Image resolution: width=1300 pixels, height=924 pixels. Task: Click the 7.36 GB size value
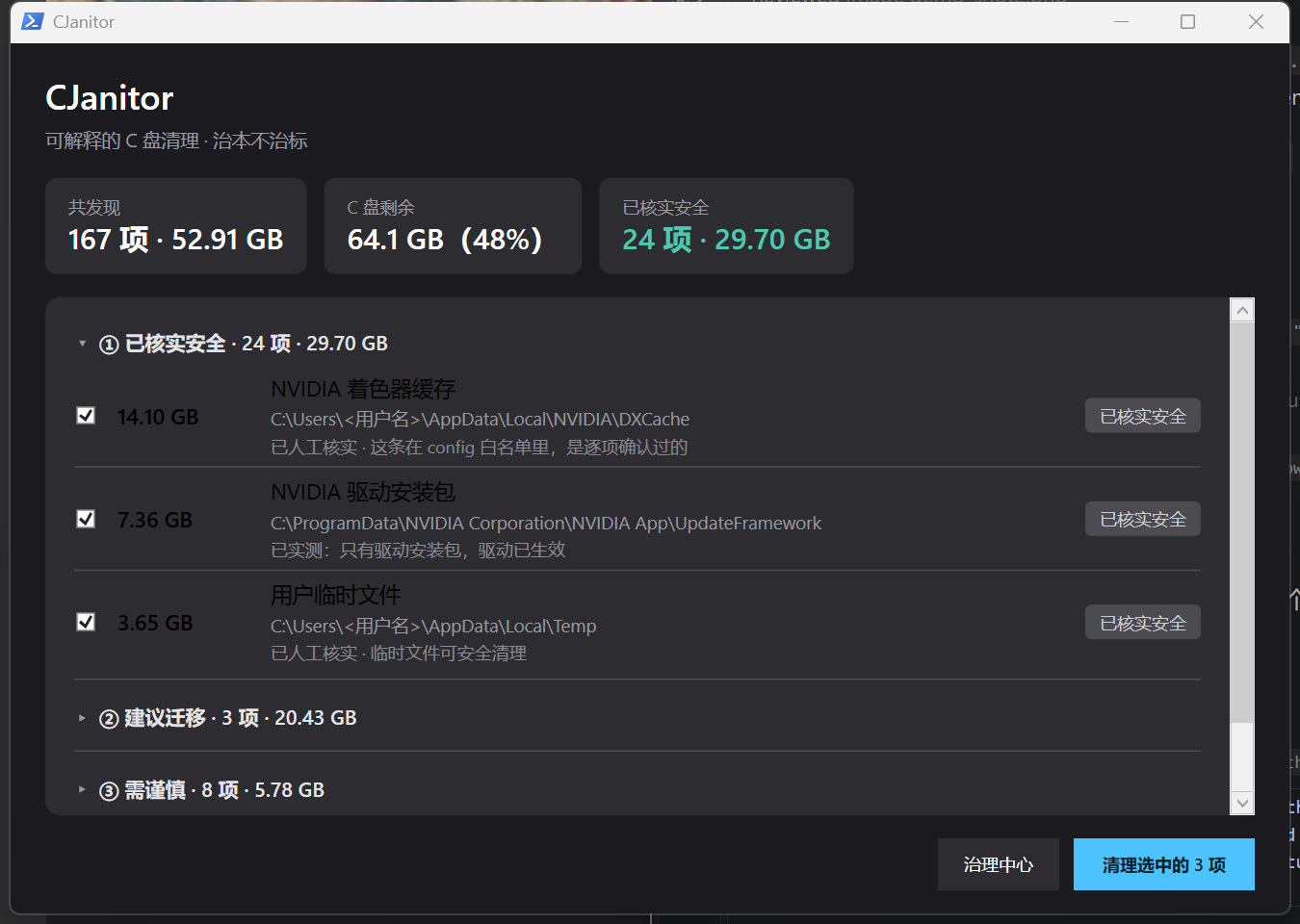[x=155, y=520]
